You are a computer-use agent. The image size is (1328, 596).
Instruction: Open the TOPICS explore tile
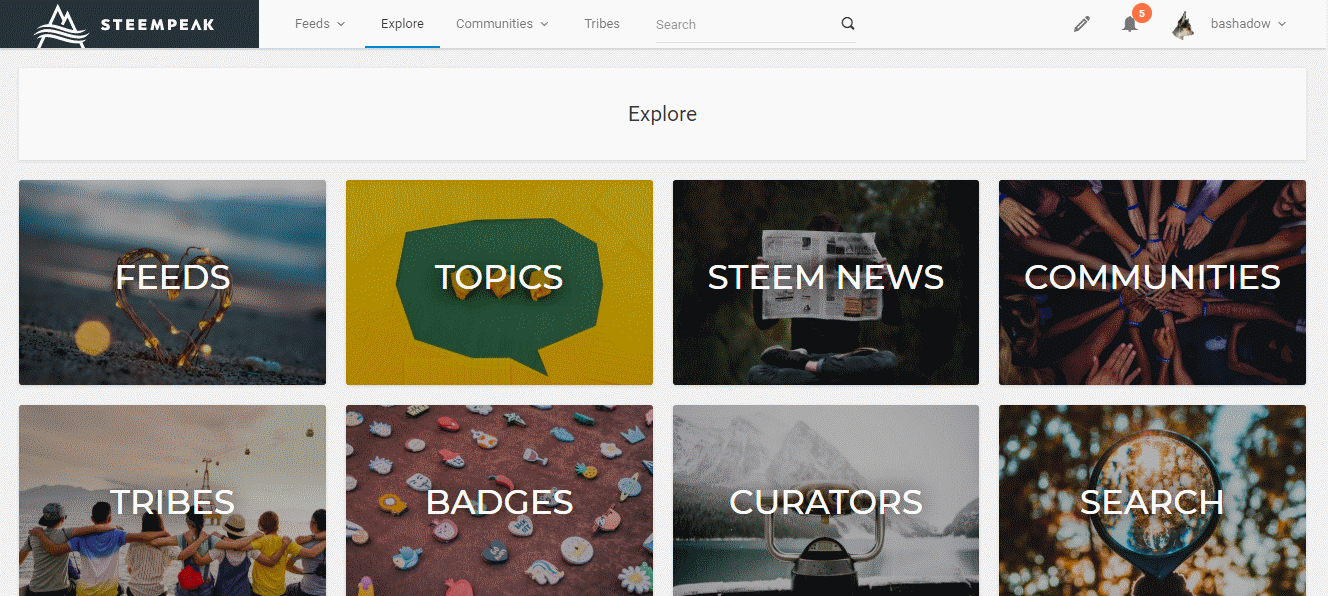tap(499, 282)
